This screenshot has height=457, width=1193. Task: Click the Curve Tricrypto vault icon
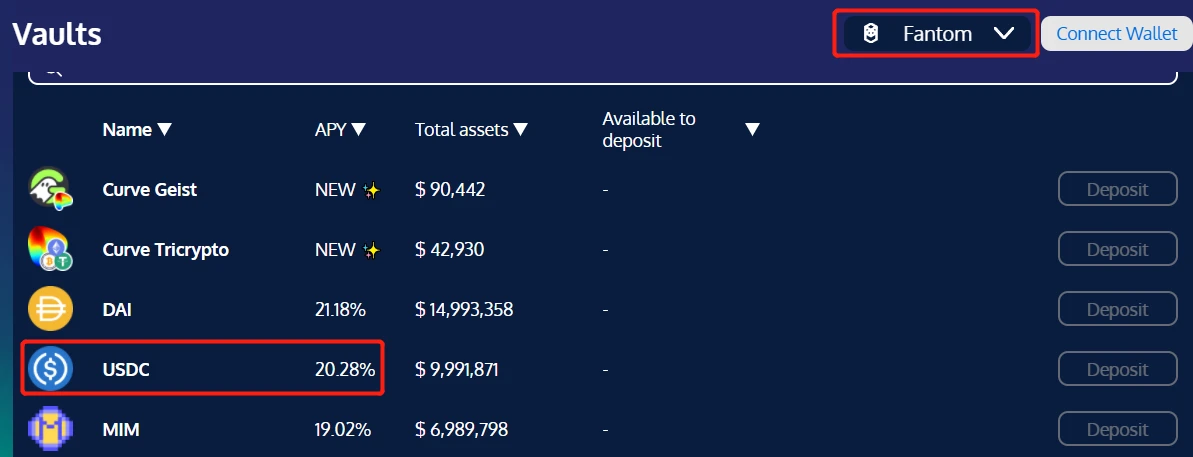pos(49,249)
